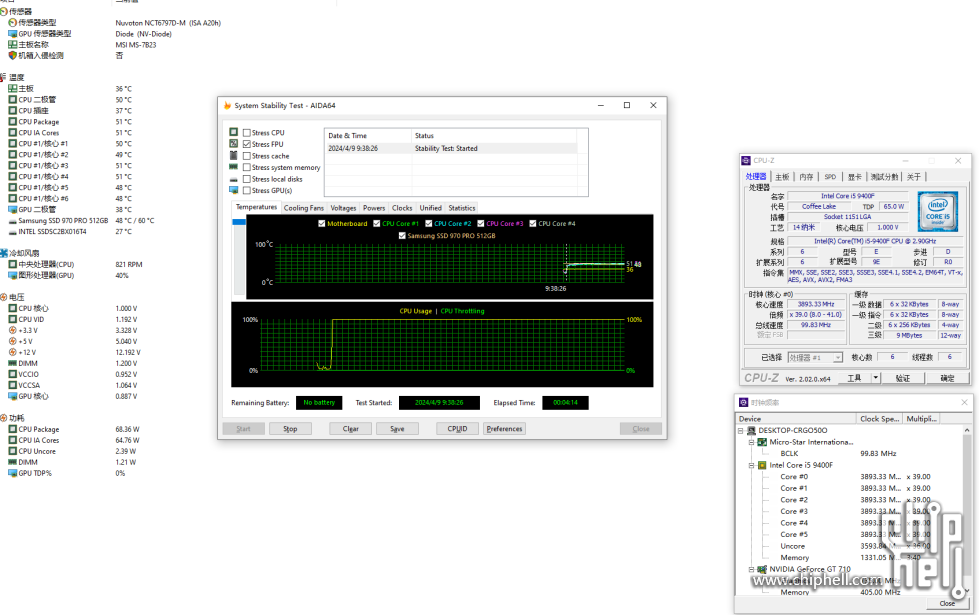Click the CPU icon beside Intel Core i5 9400F
Screen dimensions: 979x615
point(762,465)
